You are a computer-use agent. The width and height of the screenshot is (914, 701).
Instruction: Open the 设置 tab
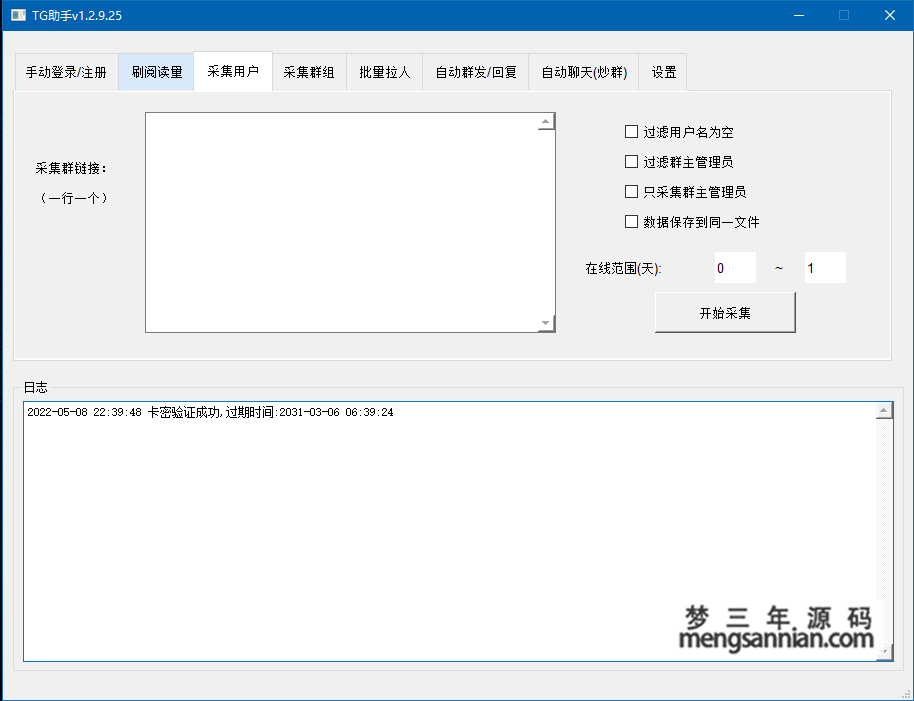(664, 72)
